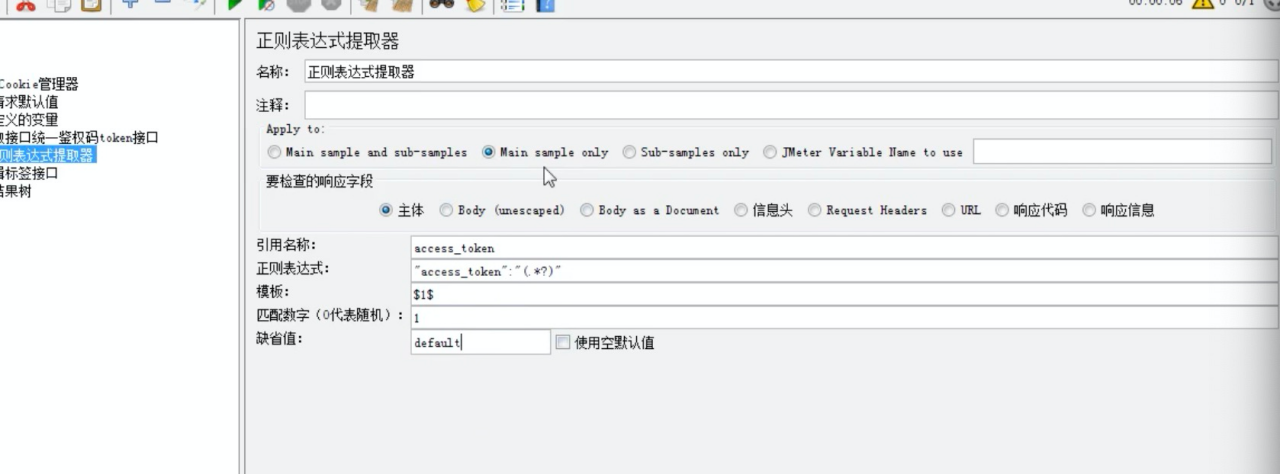Select 'Body (unescaped)' response field
The image size is (1280, 474).
(446, 211)
